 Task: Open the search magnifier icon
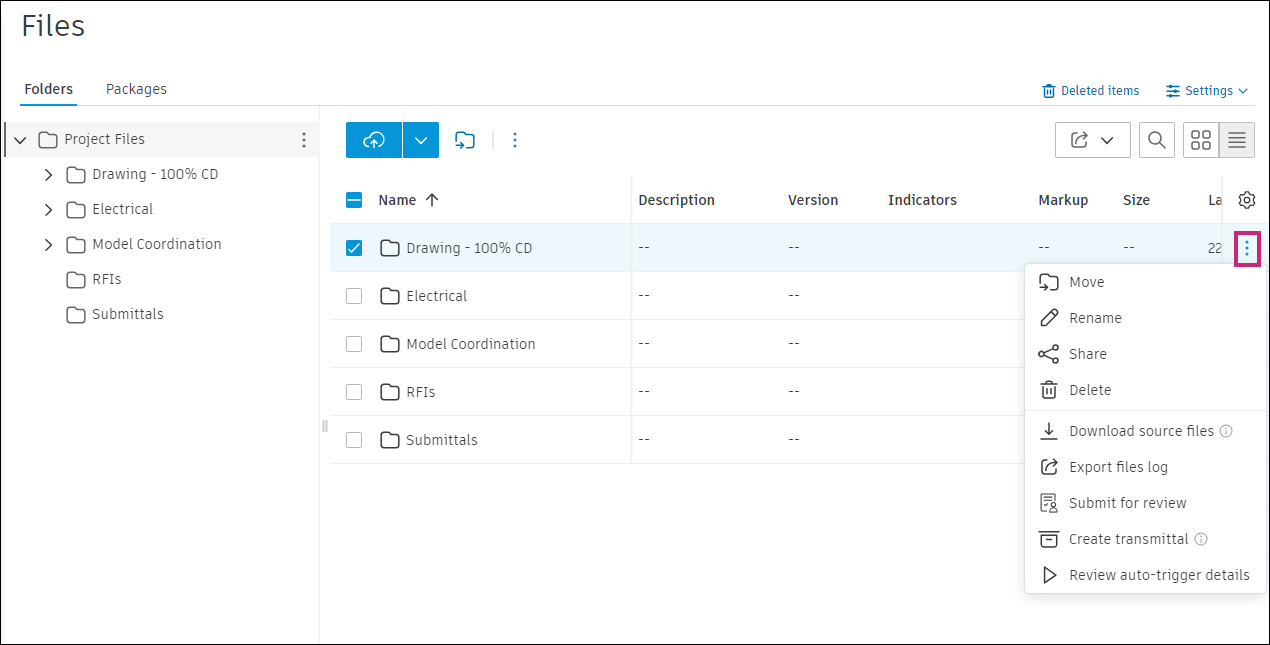tap(1156, 140)
